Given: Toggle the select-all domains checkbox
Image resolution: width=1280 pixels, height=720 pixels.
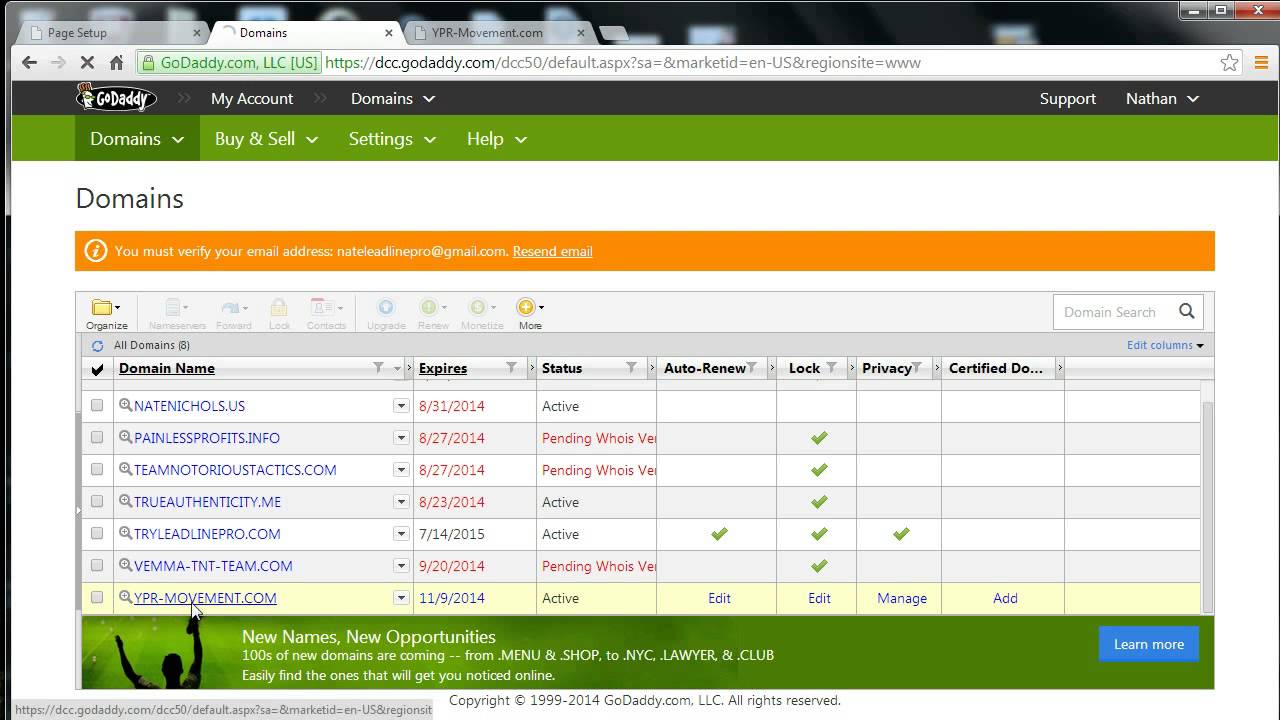Looking at the screenshot, I should click(97, 369).
